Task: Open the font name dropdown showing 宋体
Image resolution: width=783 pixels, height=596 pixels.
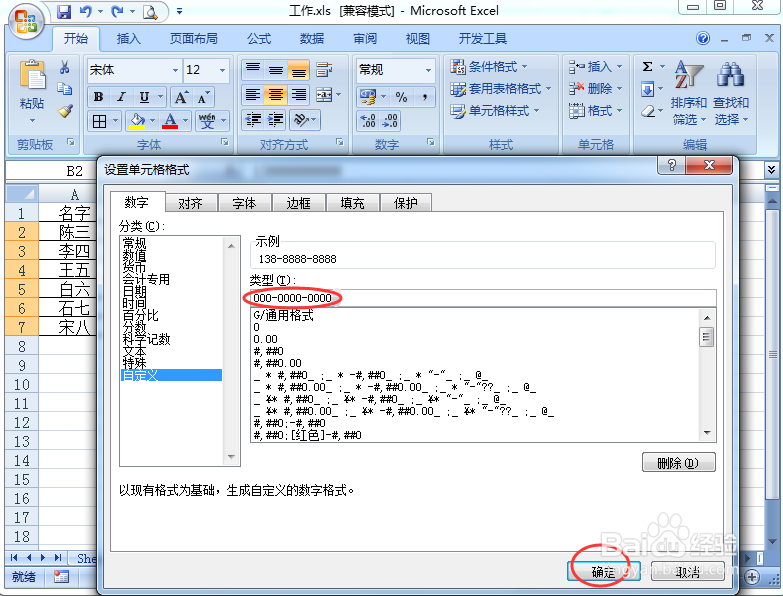Action: click(176, 70)
